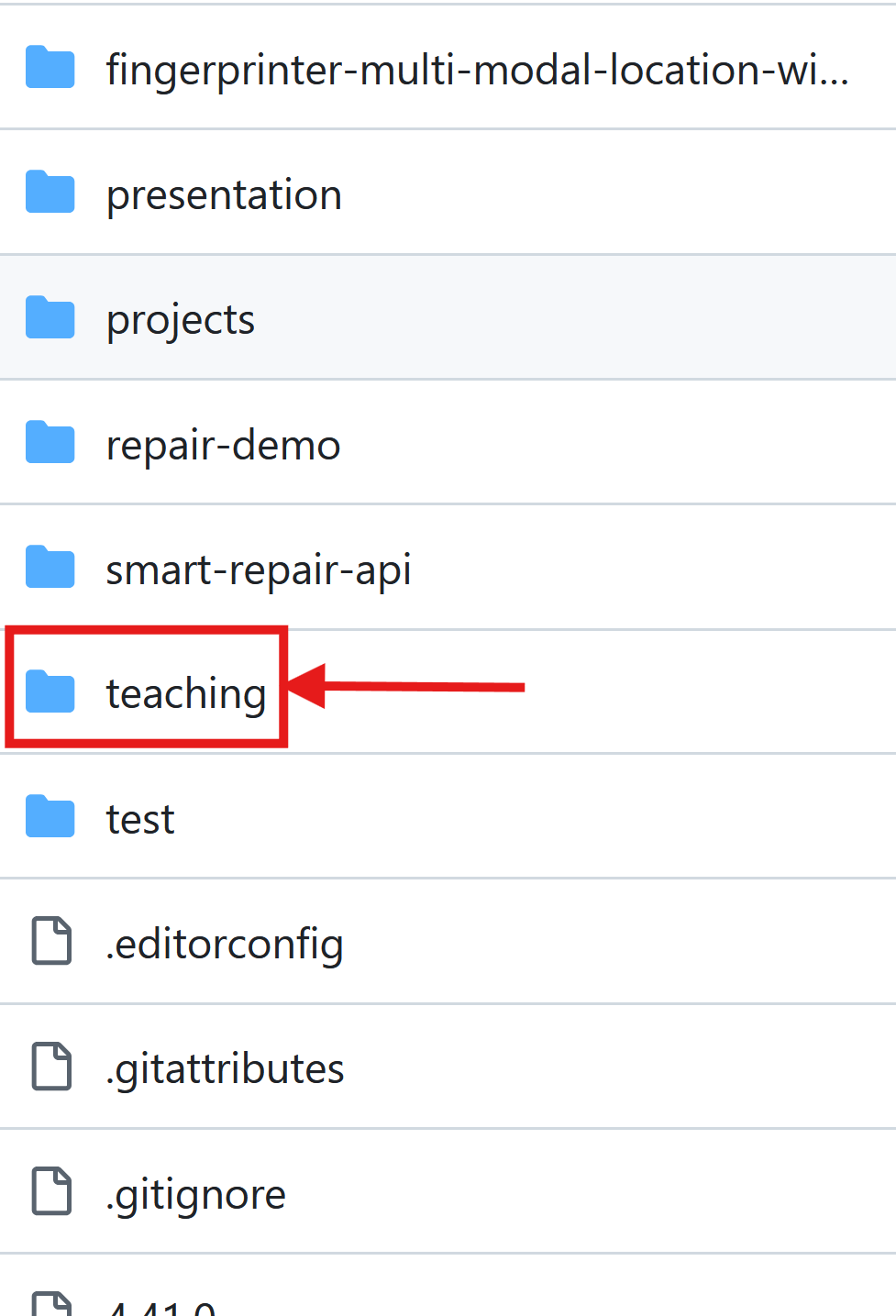Open the .gitignore file
896x1316 pixels.
click(x=195, y=1191)
